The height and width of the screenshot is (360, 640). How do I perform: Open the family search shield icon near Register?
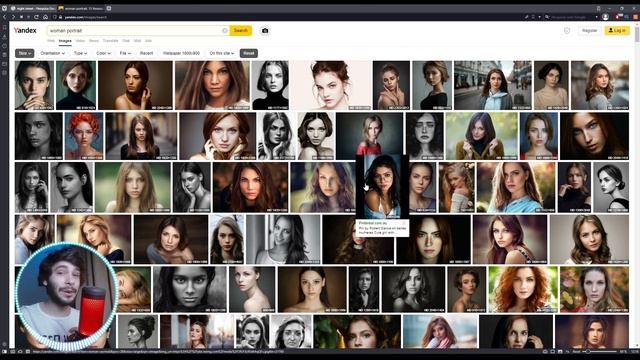pyautogui.click(x=567, y=31)
